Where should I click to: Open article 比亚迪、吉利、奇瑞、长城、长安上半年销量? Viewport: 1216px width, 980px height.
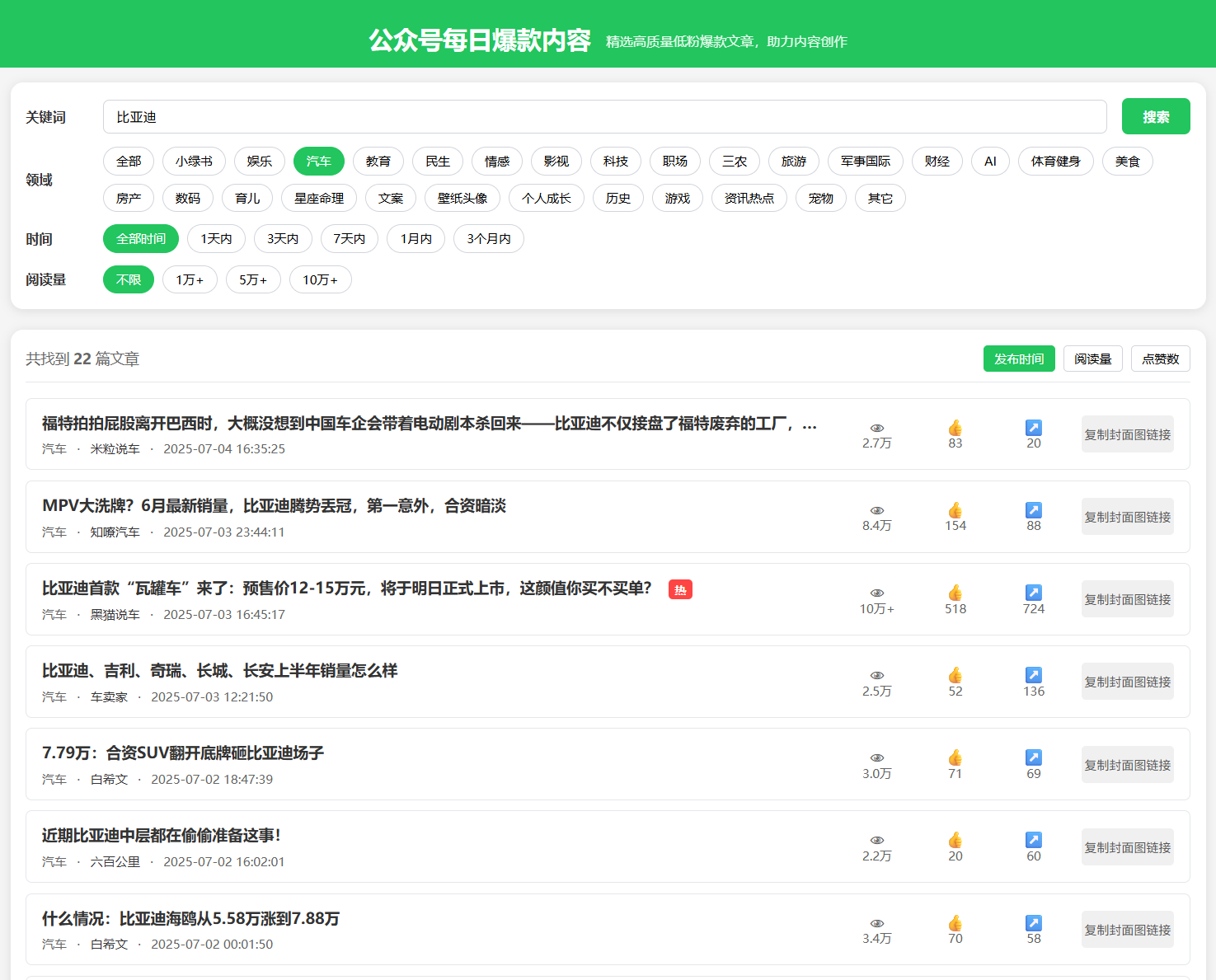(220, 671)
